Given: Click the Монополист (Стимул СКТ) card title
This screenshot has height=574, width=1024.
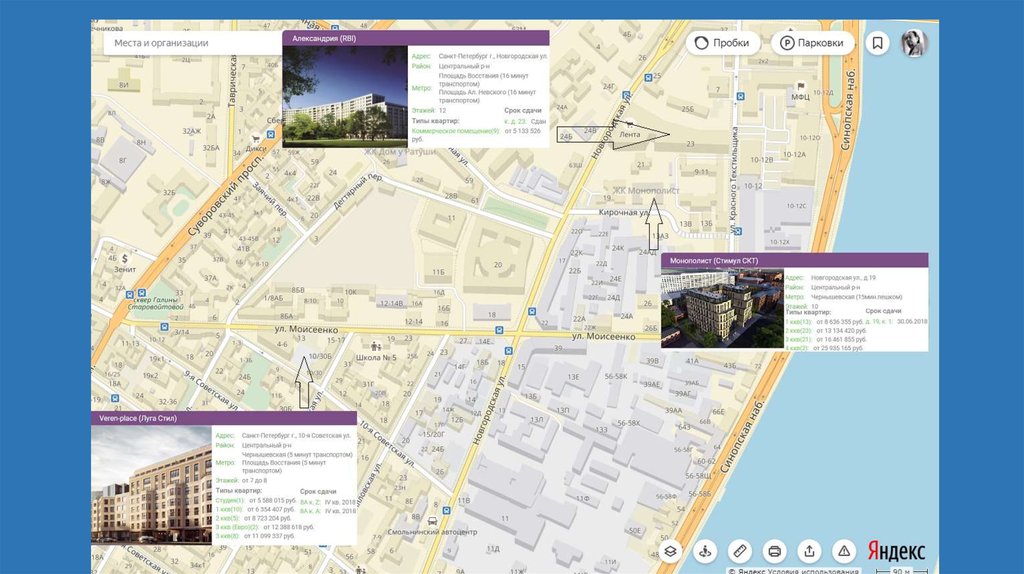Looking at the screenshot, I should coord(715,260).
